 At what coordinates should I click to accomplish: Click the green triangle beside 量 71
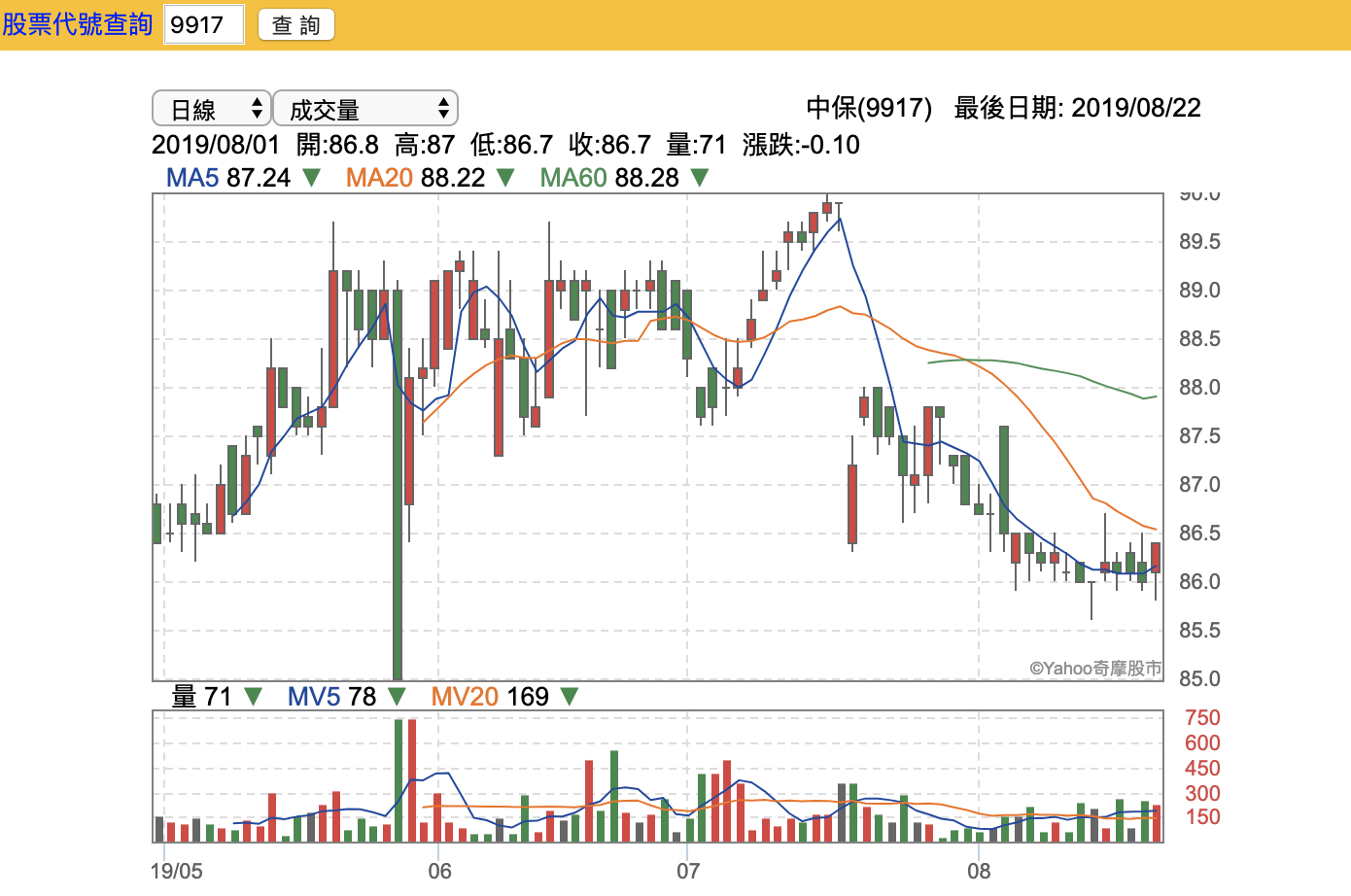point(253,697)
